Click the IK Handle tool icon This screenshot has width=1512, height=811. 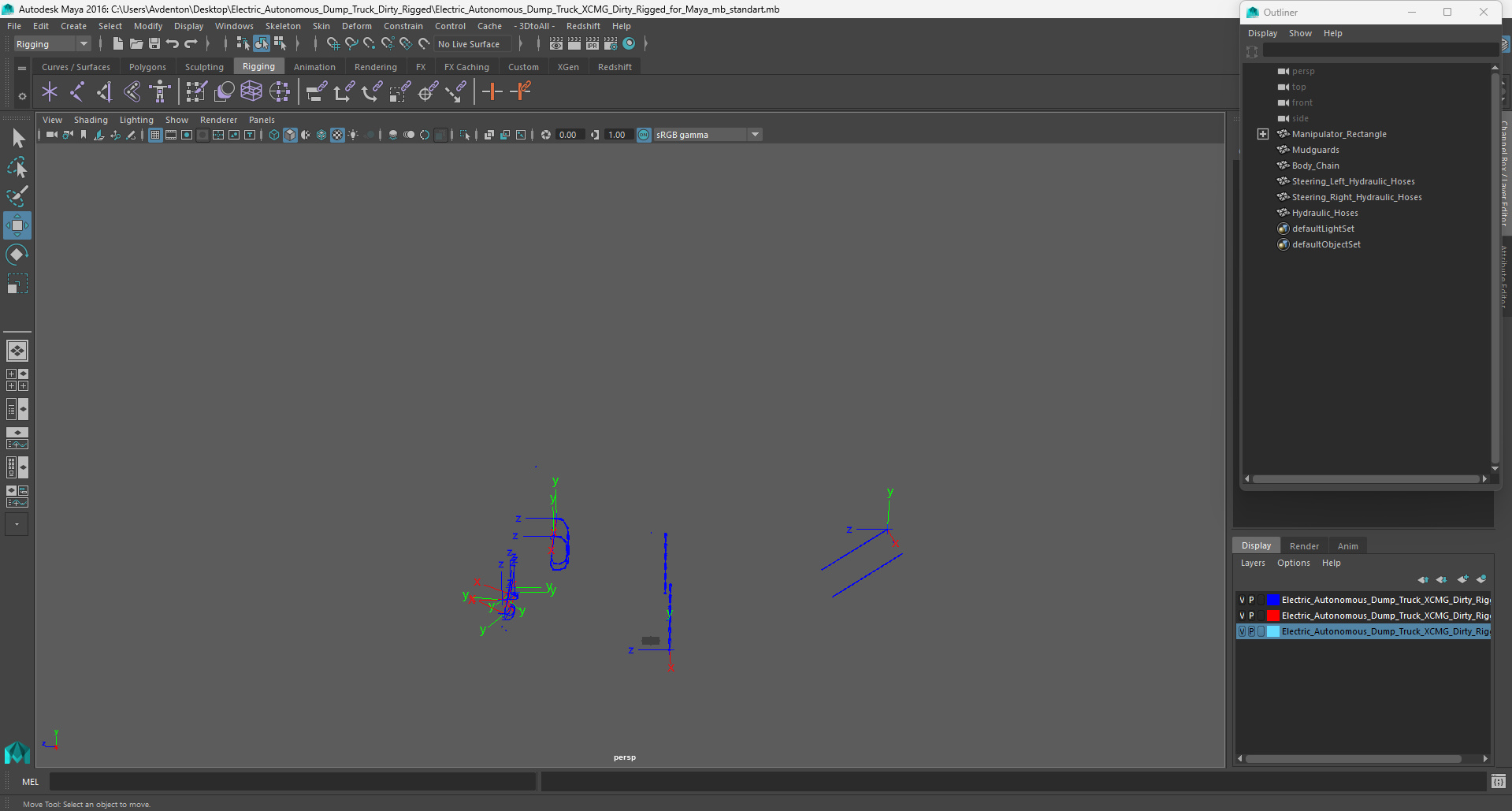coord(105,92)
